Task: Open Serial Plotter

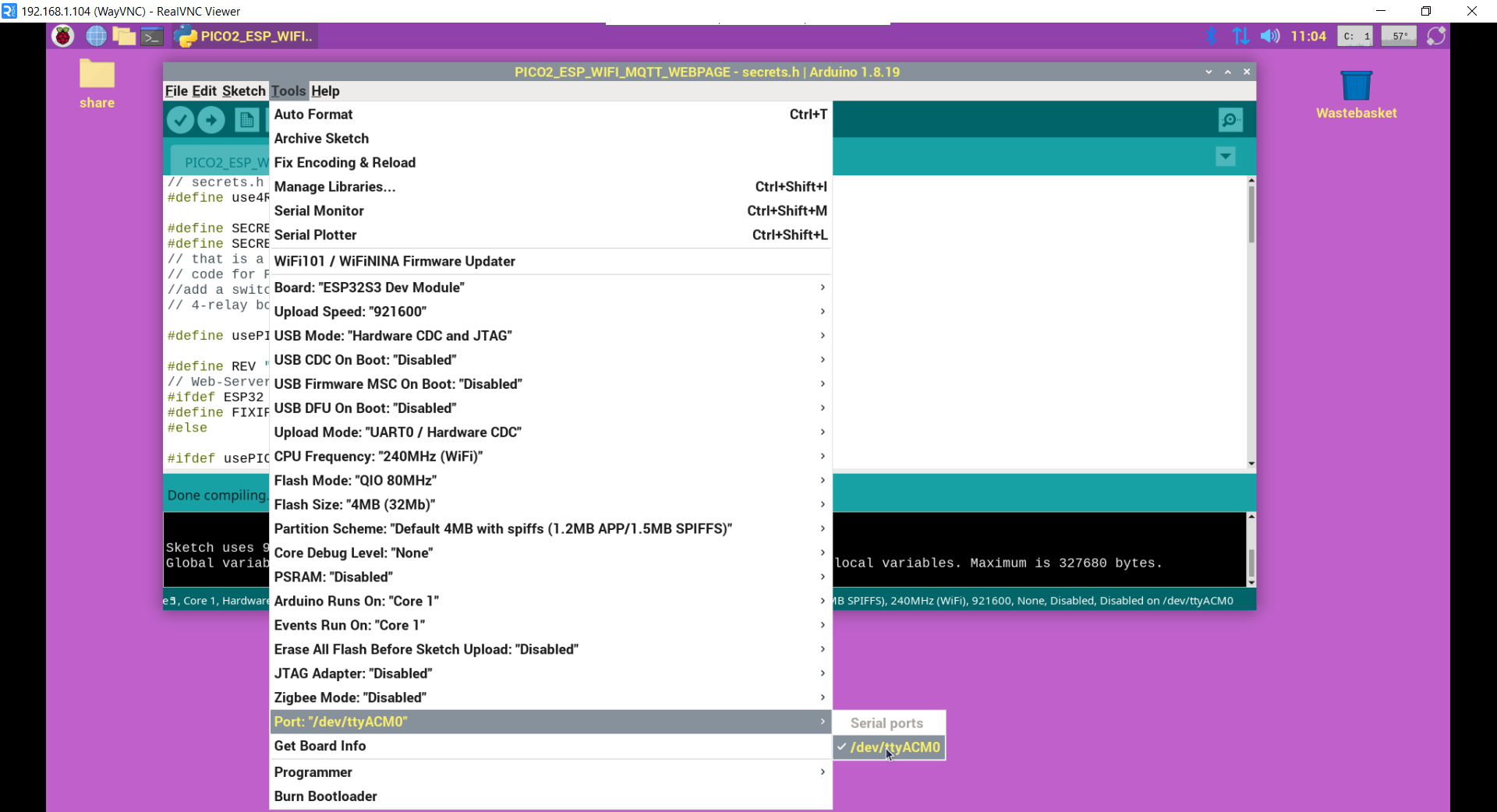Action: point(550,235)
